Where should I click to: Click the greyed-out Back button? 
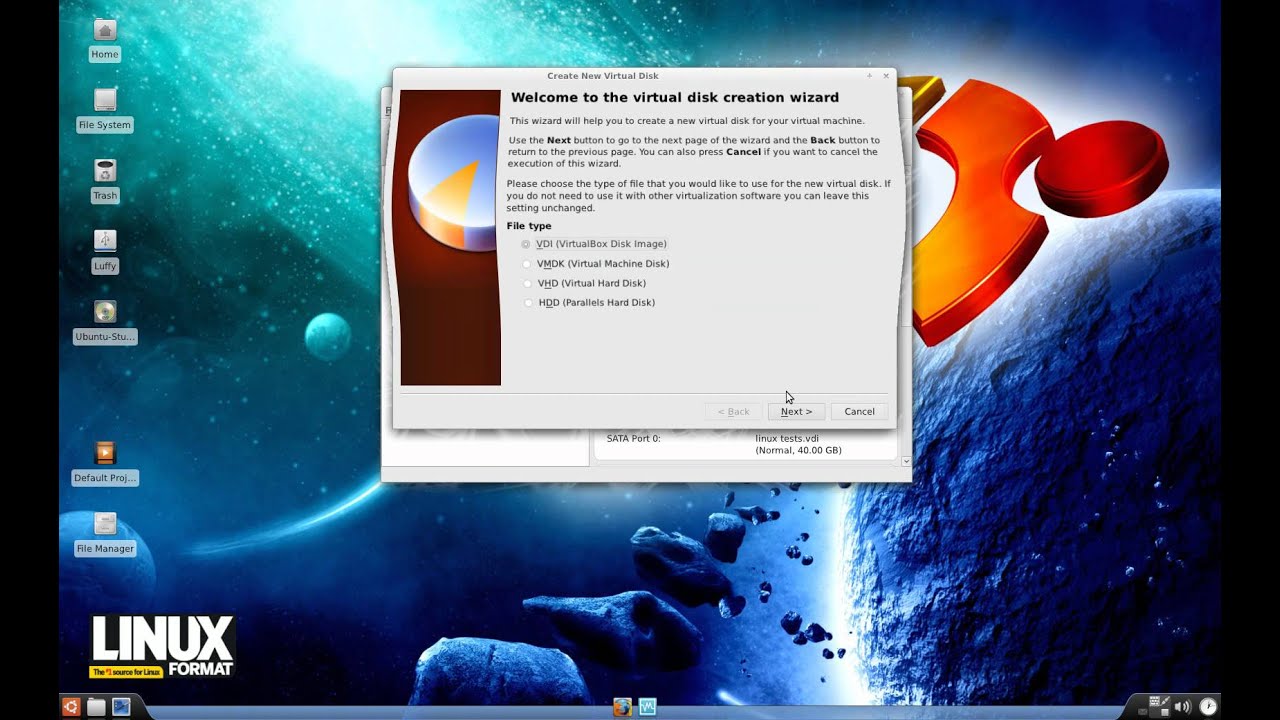[x=733, y=412]
